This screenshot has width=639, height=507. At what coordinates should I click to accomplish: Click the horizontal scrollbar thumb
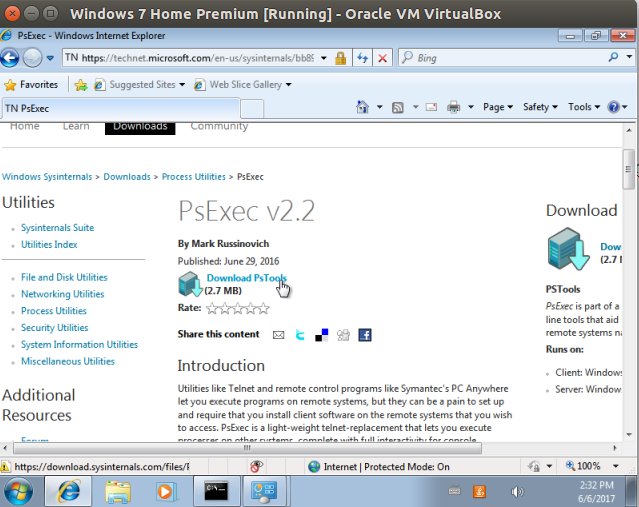point(247,448)
